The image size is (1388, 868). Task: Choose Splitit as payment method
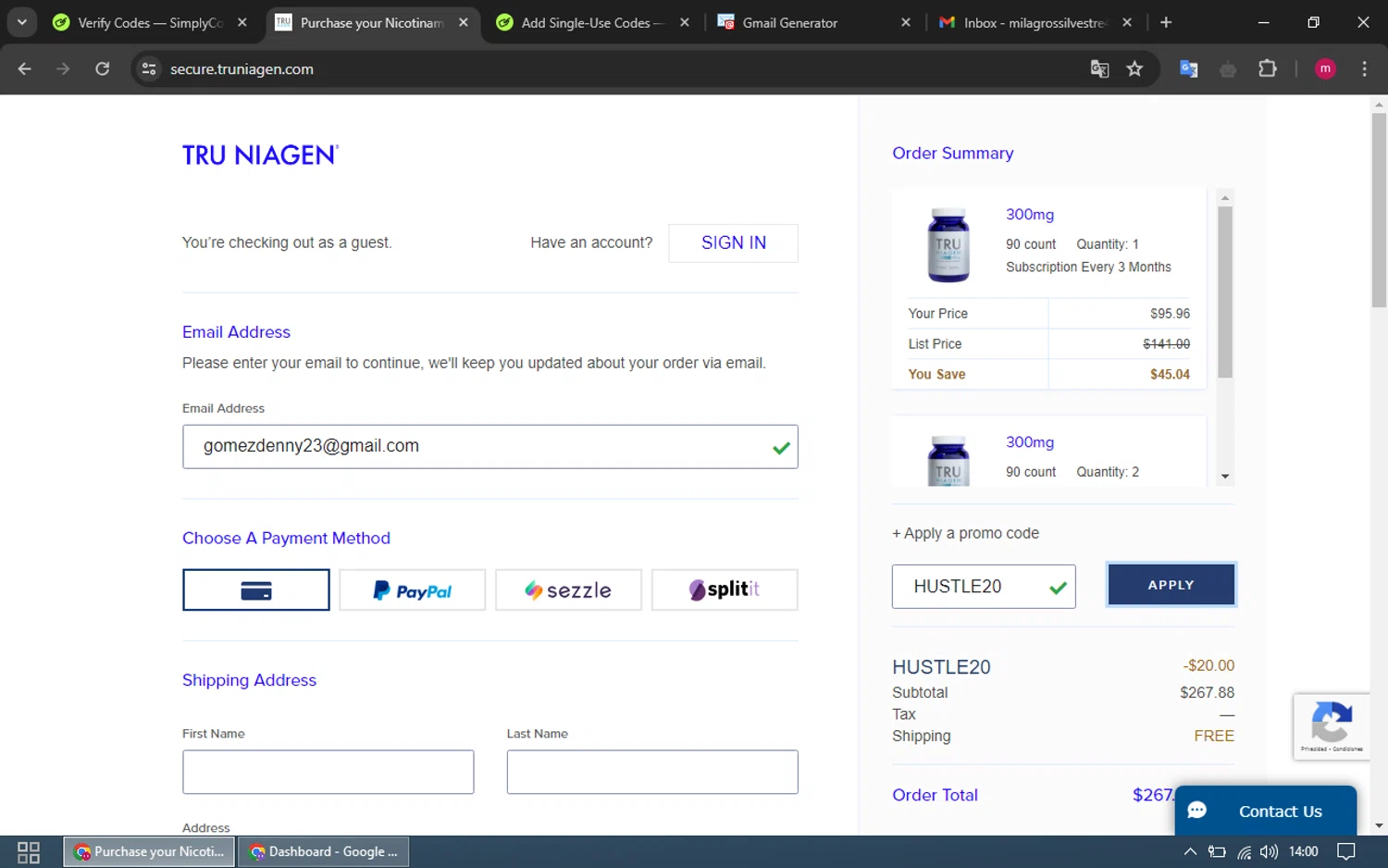click(x=725, y=590)
